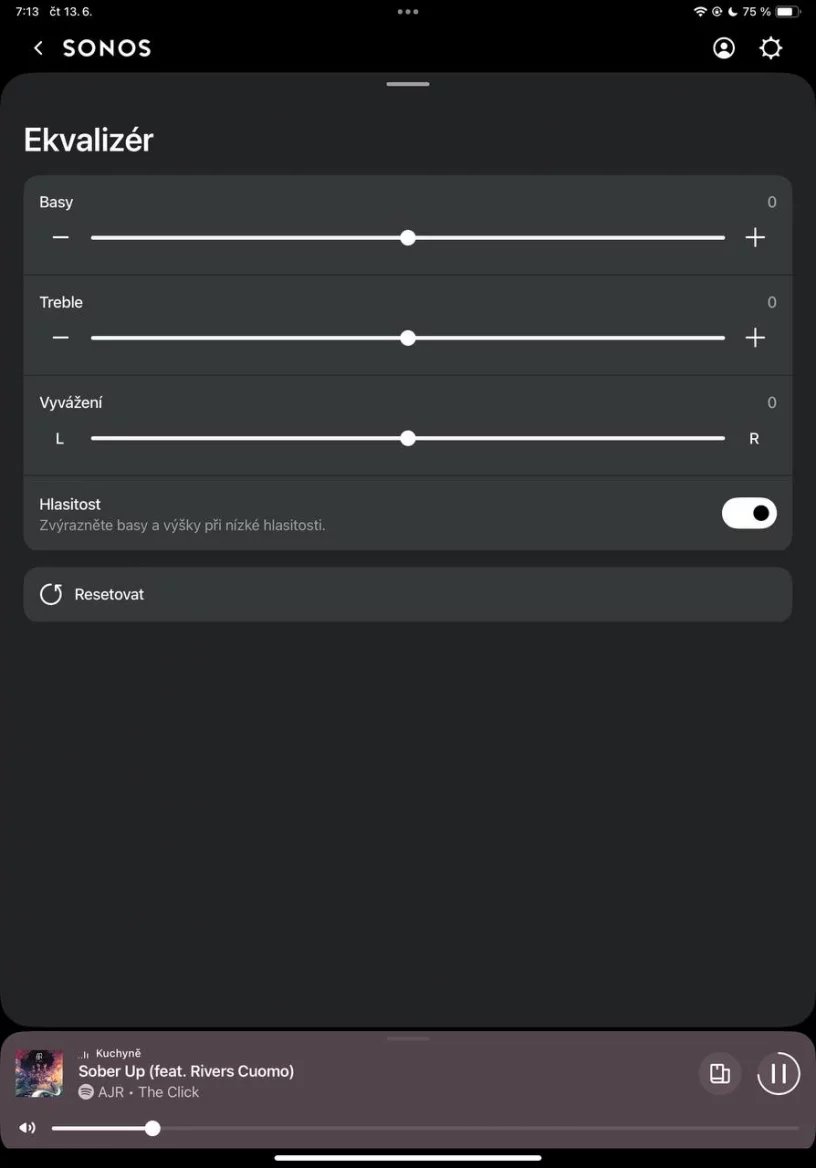
Task: Click the Treble slider knob
Action: [x=408, y=338]
